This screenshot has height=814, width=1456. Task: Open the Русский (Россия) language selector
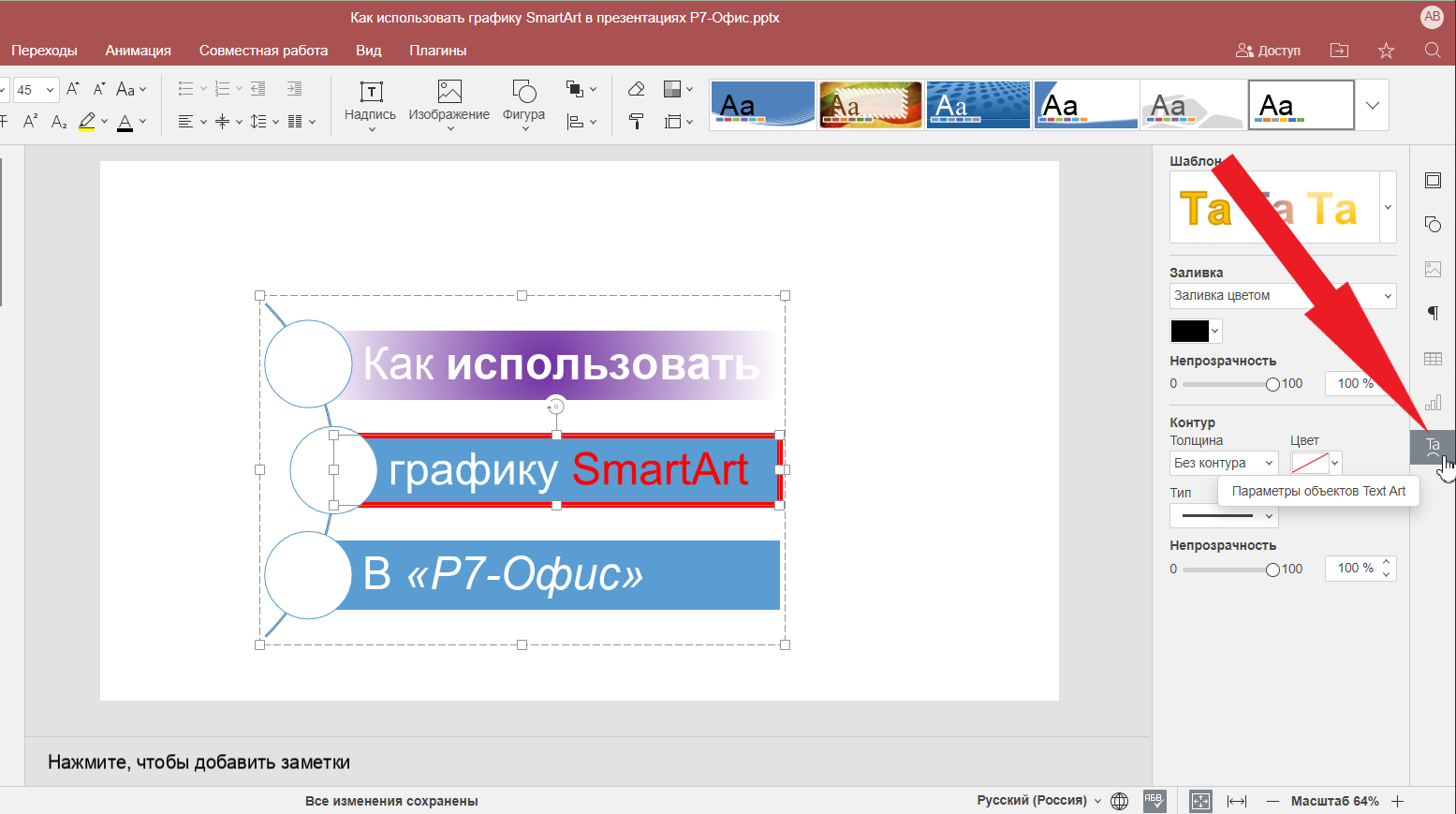click(1038, 801)
